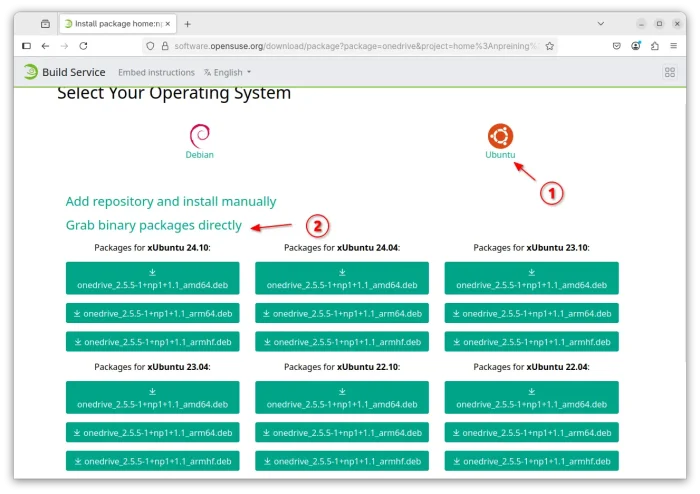700x494 pixels.
Task: Reload the page with the refresh icon
Action: point(83,46)
